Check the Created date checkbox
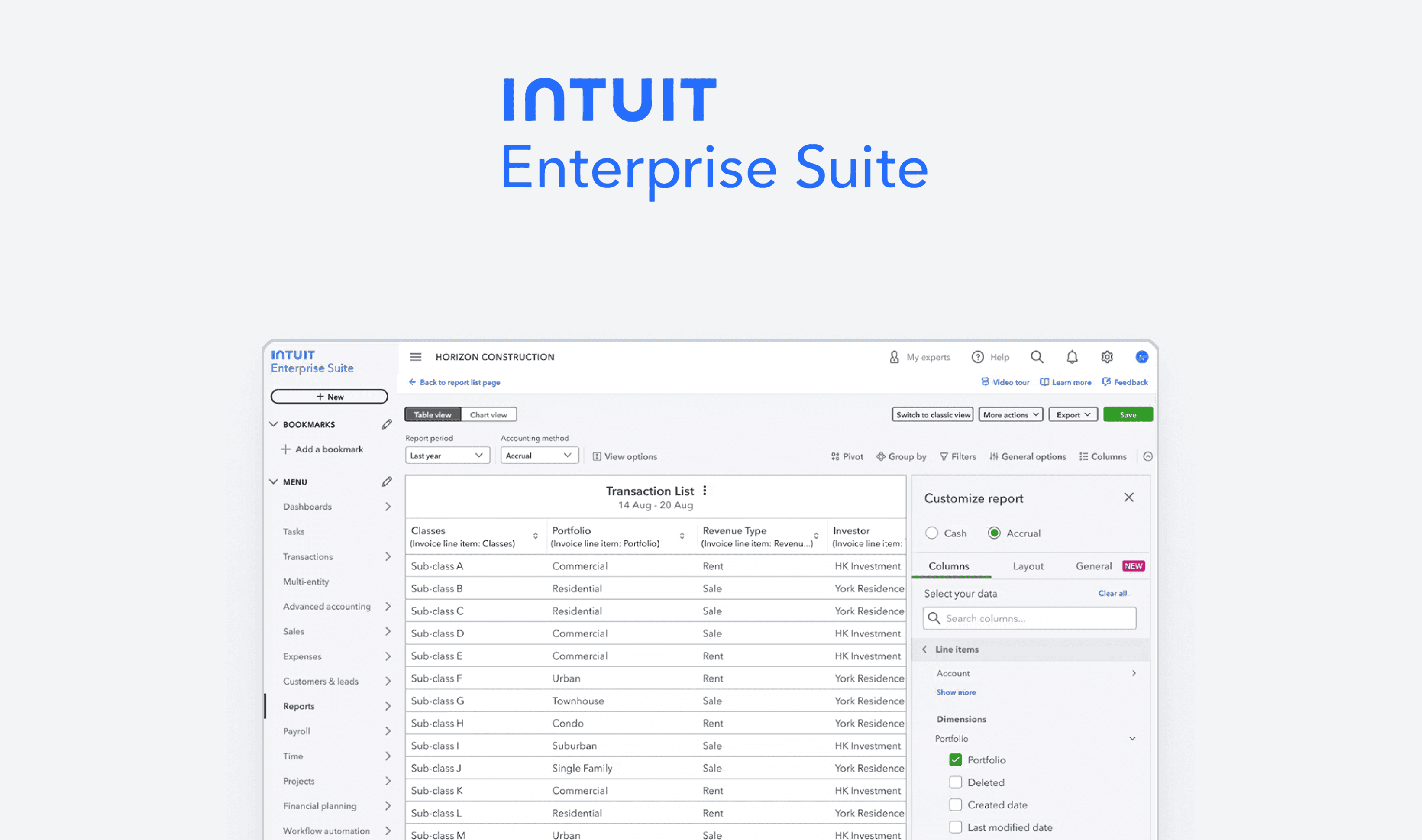 pyautogui.click(x=955, y=804)
